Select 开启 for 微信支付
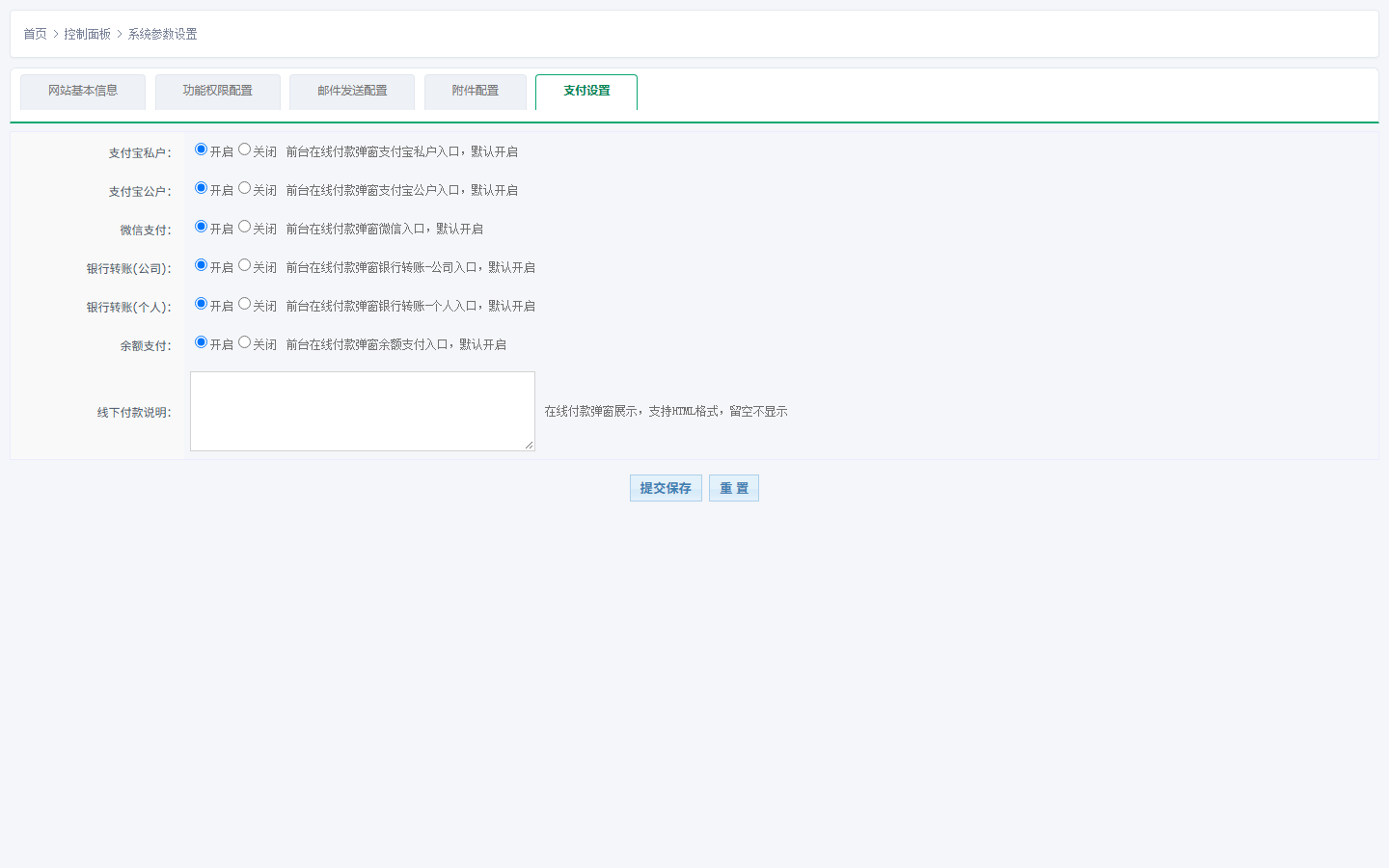1389x868 pixels. pyautogui.click(x=201, y=227)
